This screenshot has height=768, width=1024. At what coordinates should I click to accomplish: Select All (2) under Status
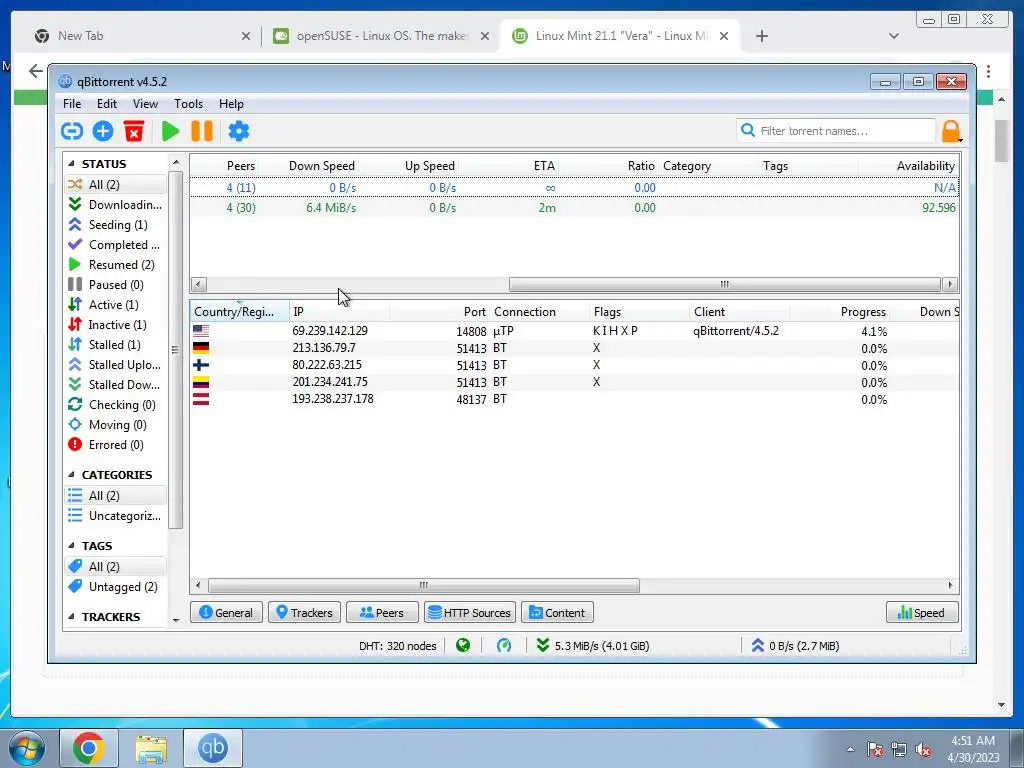[x=116, y=185]
